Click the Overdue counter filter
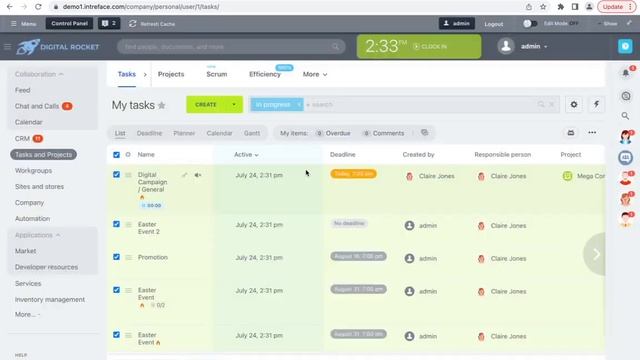Screen dimensions: 640x360 pyautogui.click(x=333, y=133)
